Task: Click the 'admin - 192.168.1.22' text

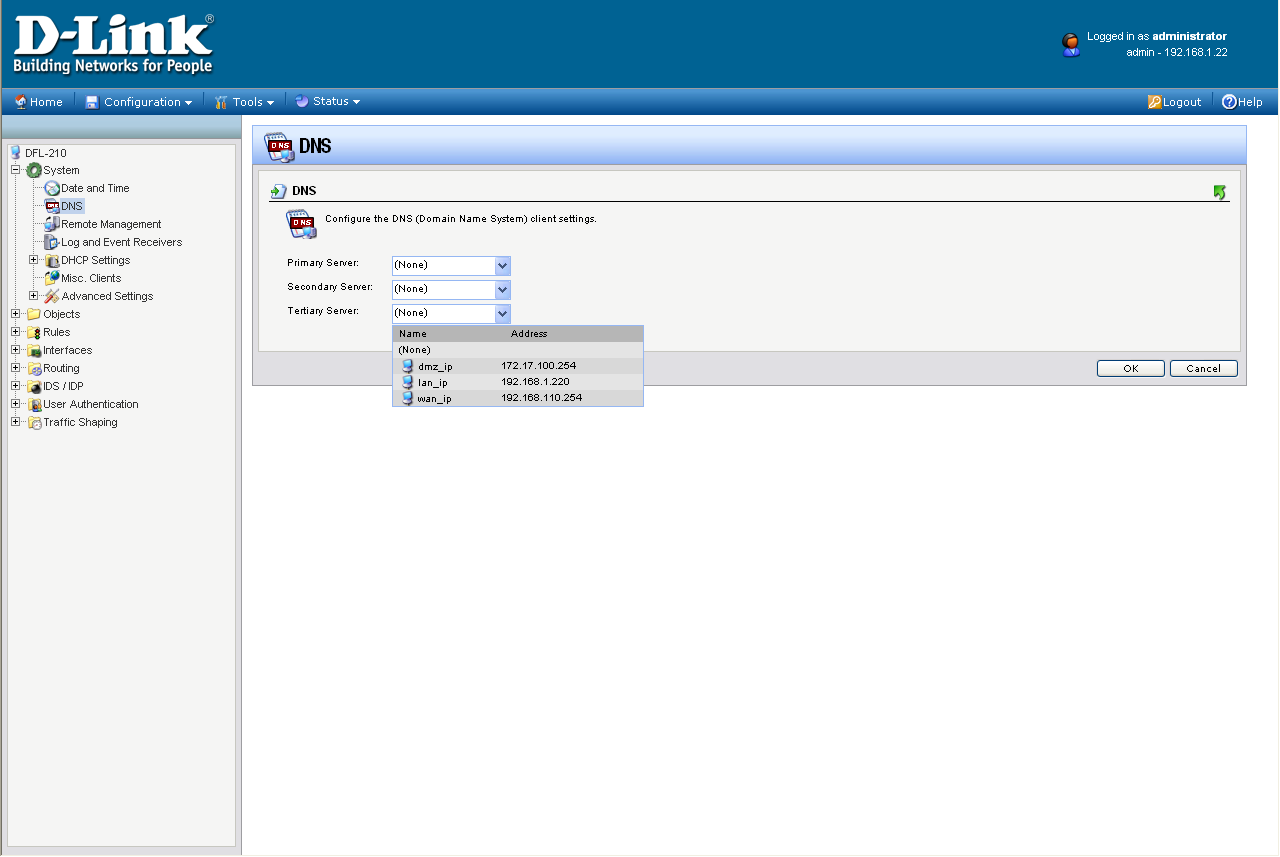Action: (x=1177, y=52)
